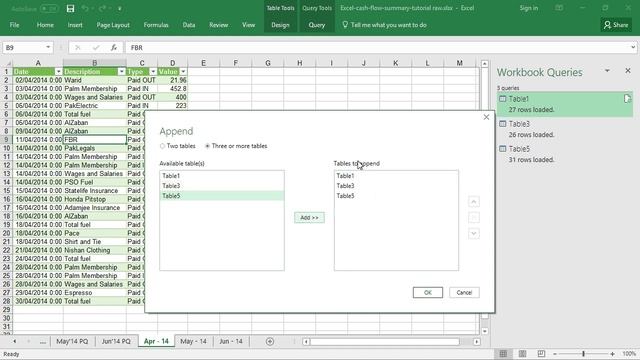Select Table3 query in Workbook Queries
Viewport: 640px width, 360px height.
click(564, 129)
